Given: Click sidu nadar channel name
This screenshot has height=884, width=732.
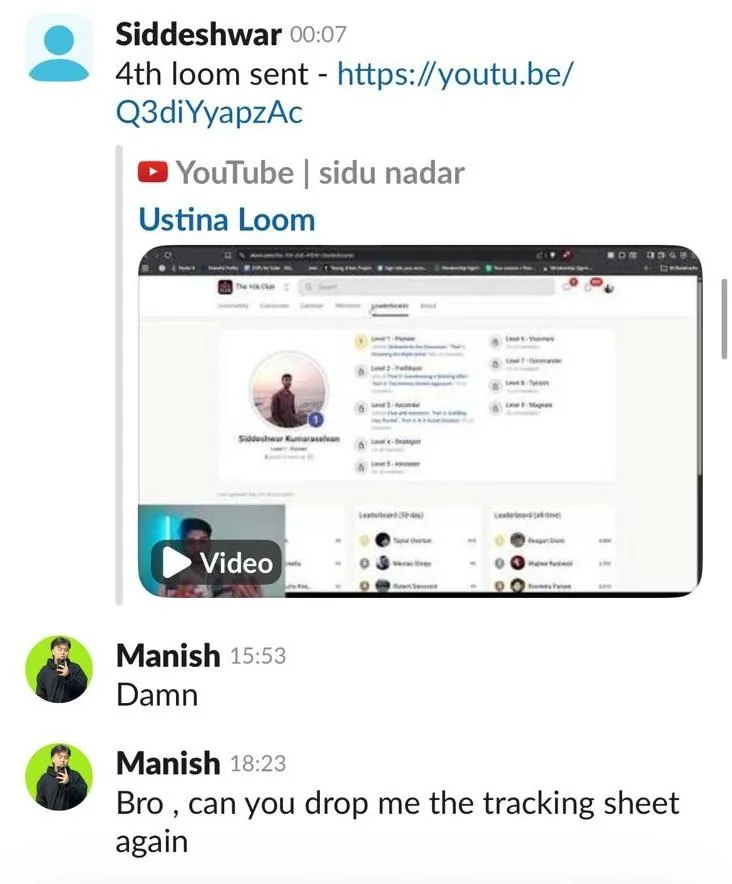Looking at the screenshot, I should coord(392,173).
